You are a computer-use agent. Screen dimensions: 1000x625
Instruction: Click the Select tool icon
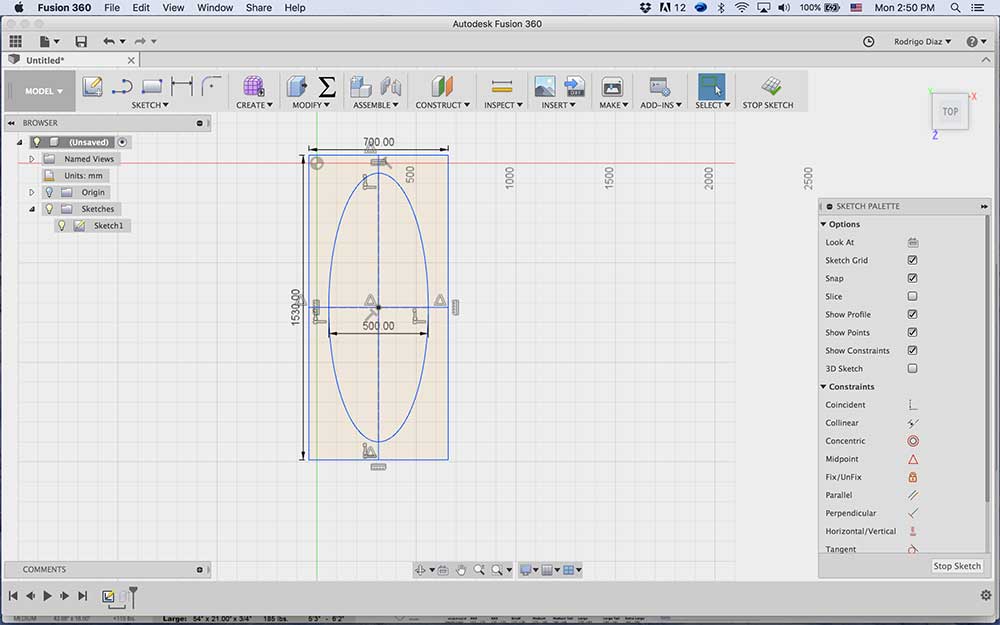[x=711, y=87]
